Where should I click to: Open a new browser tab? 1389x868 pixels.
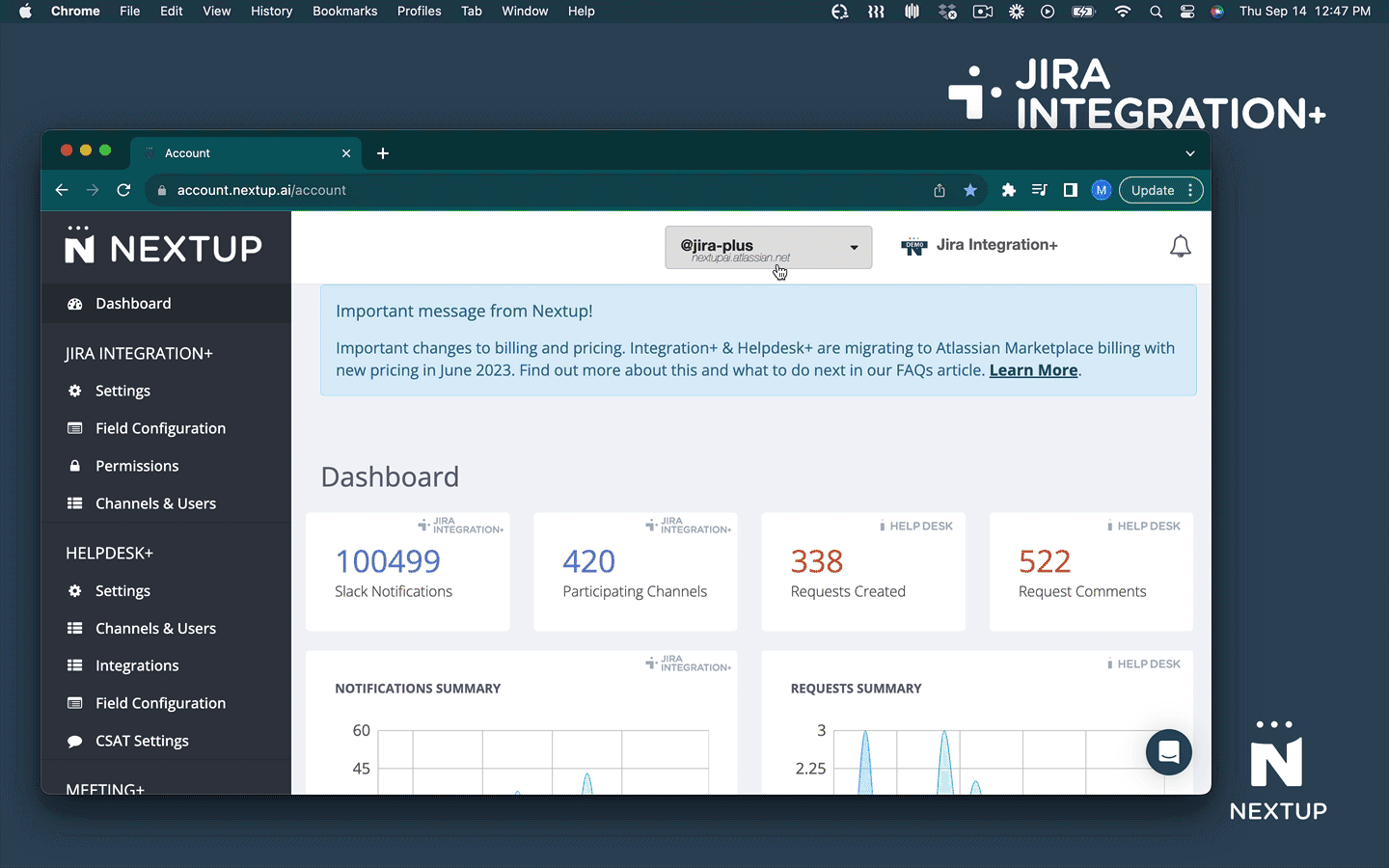383,153
